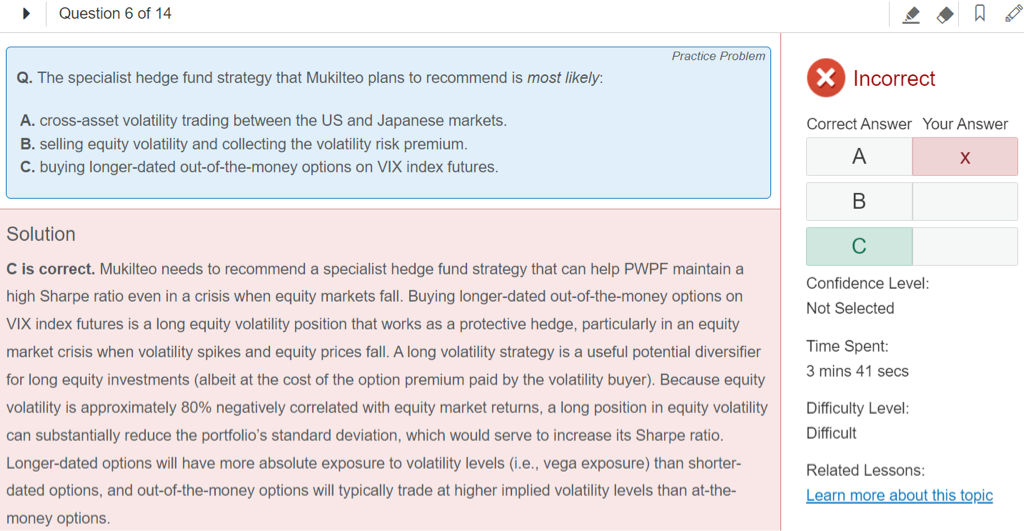The height and width of the screenshot is (531, 1024).
Task: Select the eraser tool
Action: pyautogui.click(x=945, y=14)
